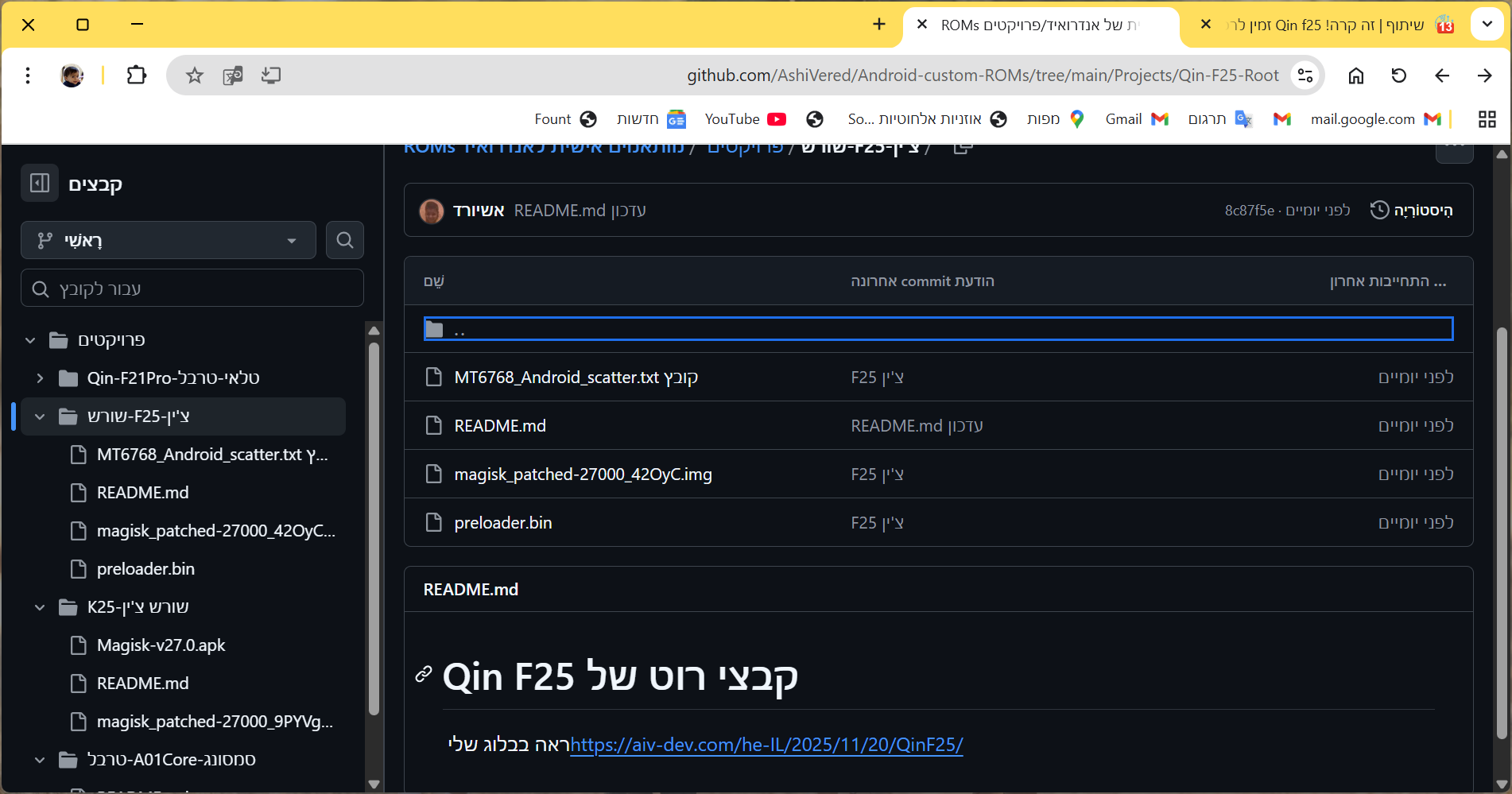Collapse the file tree side panel icon
The image size is (1512, 794).
click(x=40, y=184)
